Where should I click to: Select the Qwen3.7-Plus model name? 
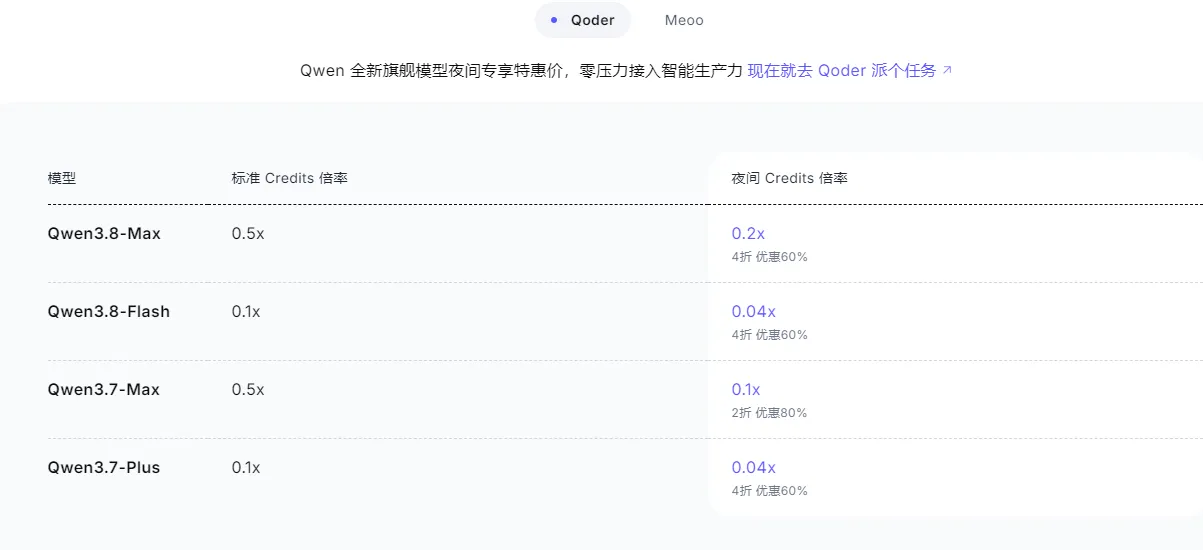pos(104,467)
